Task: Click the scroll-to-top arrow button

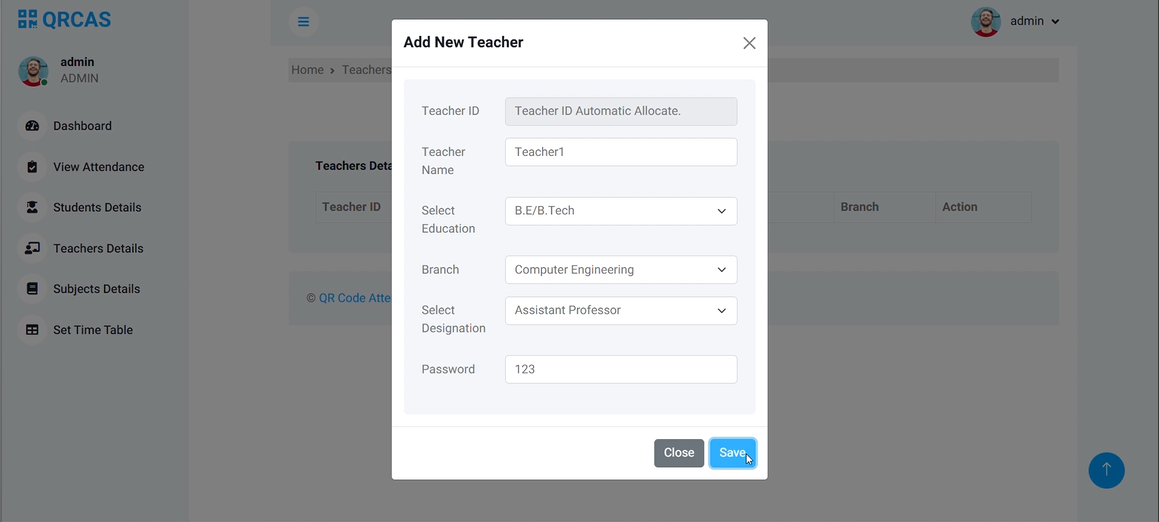Action: click(x=1106, y=470)
